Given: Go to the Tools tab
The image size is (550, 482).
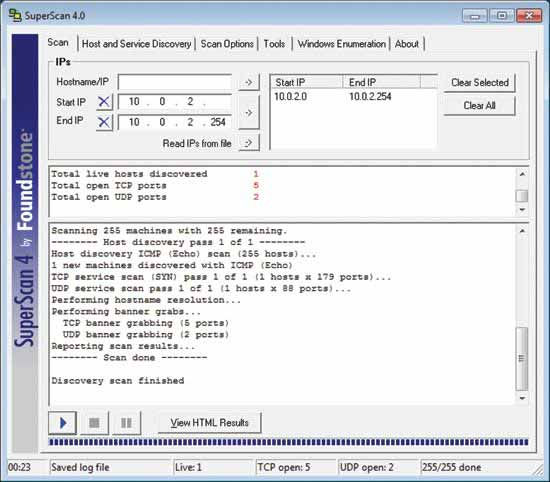Looking at the screenshot, I should [x=274, y=44].
